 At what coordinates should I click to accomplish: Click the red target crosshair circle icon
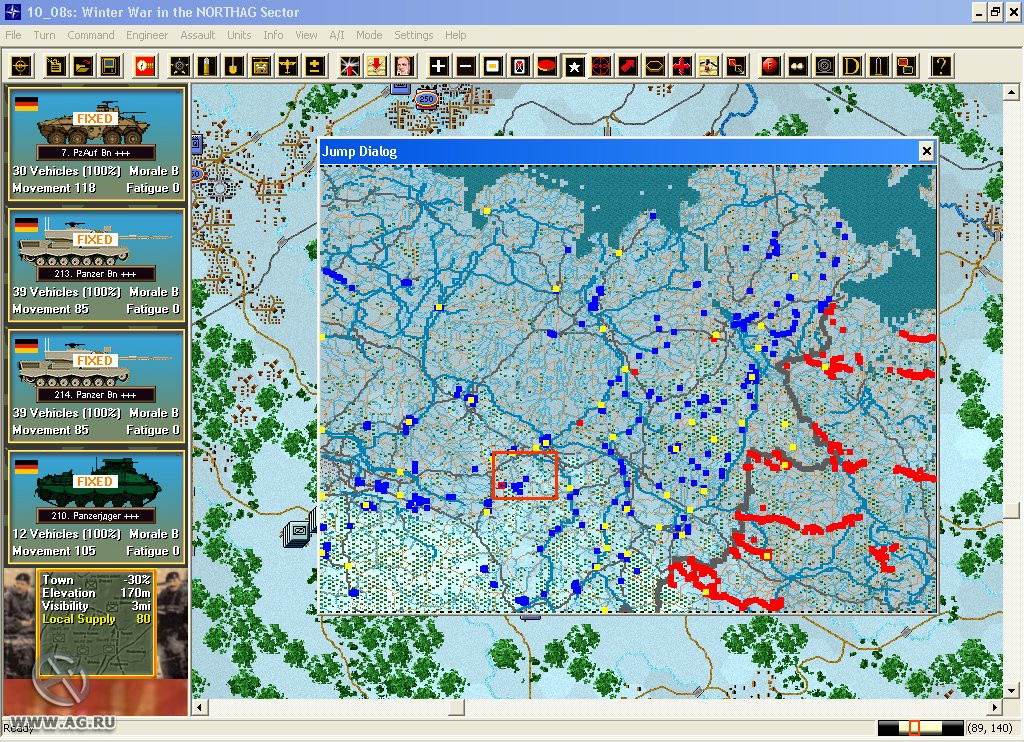click(601, 66)
